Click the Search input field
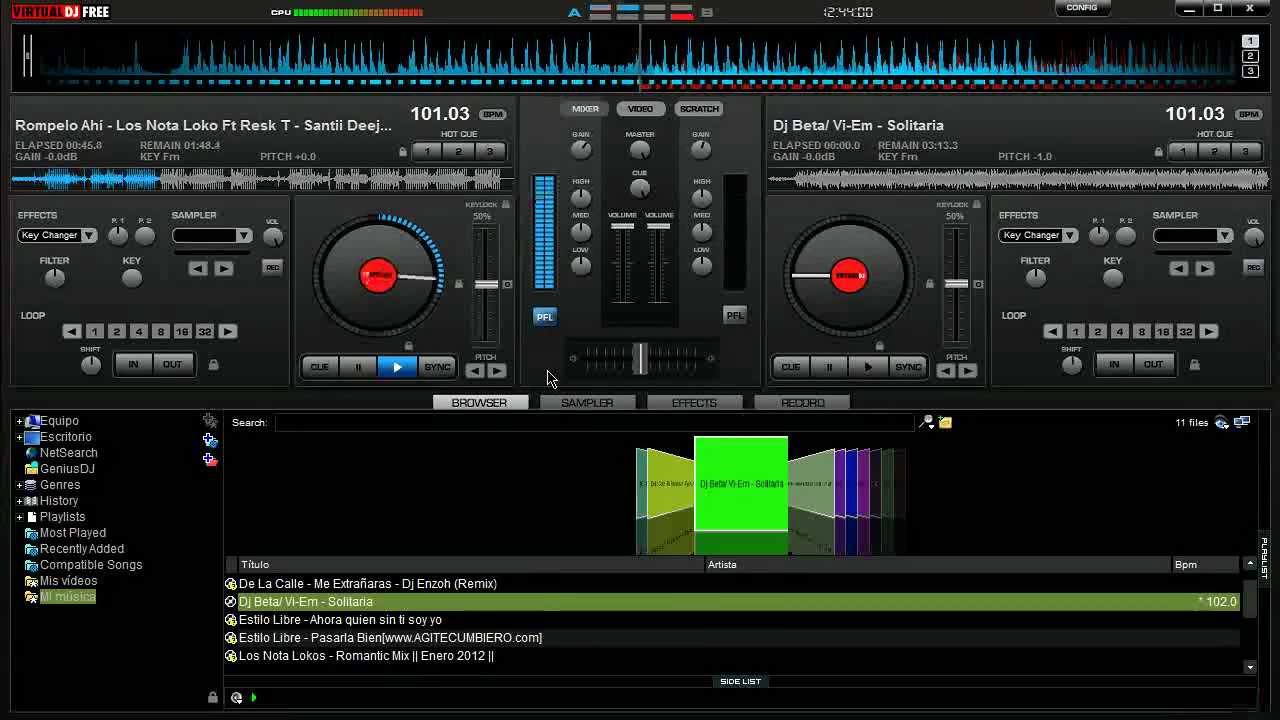 click(x=595, y=423)
